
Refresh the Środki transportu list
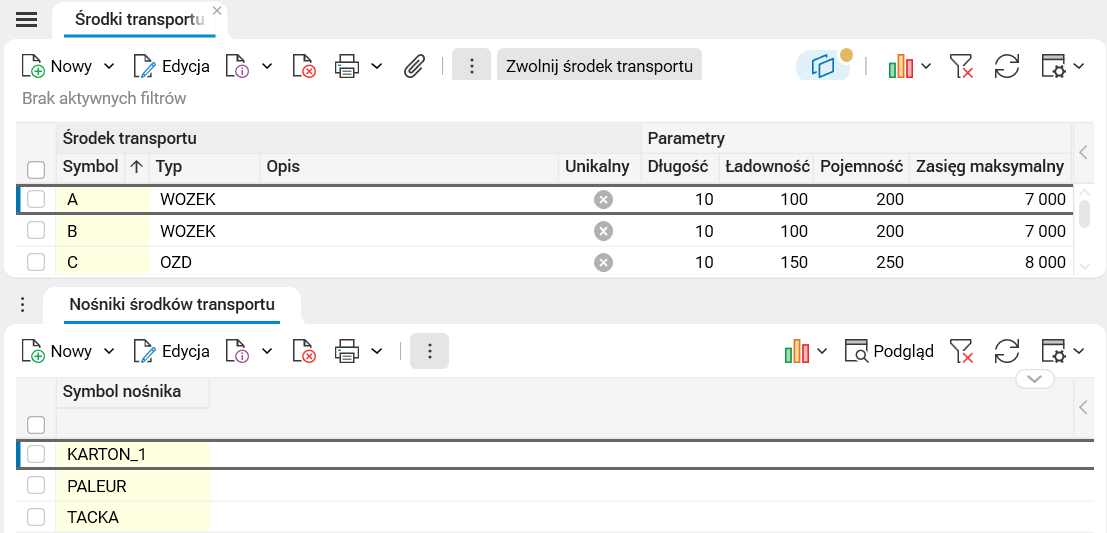click(x=1006, y=66)
